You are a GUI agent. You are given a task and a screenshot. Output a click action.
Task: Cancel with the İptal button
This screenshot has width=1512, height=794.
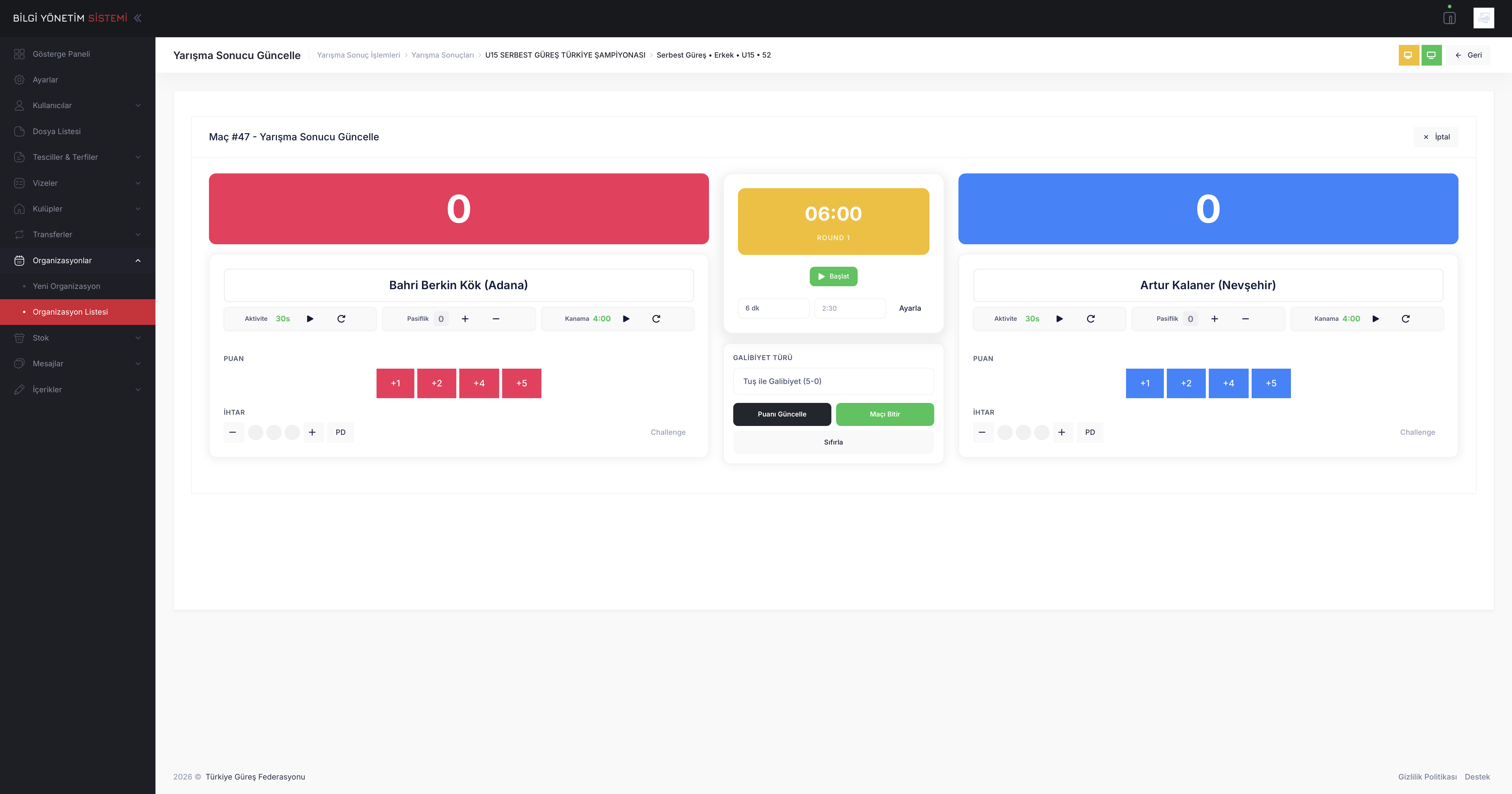1436,137
